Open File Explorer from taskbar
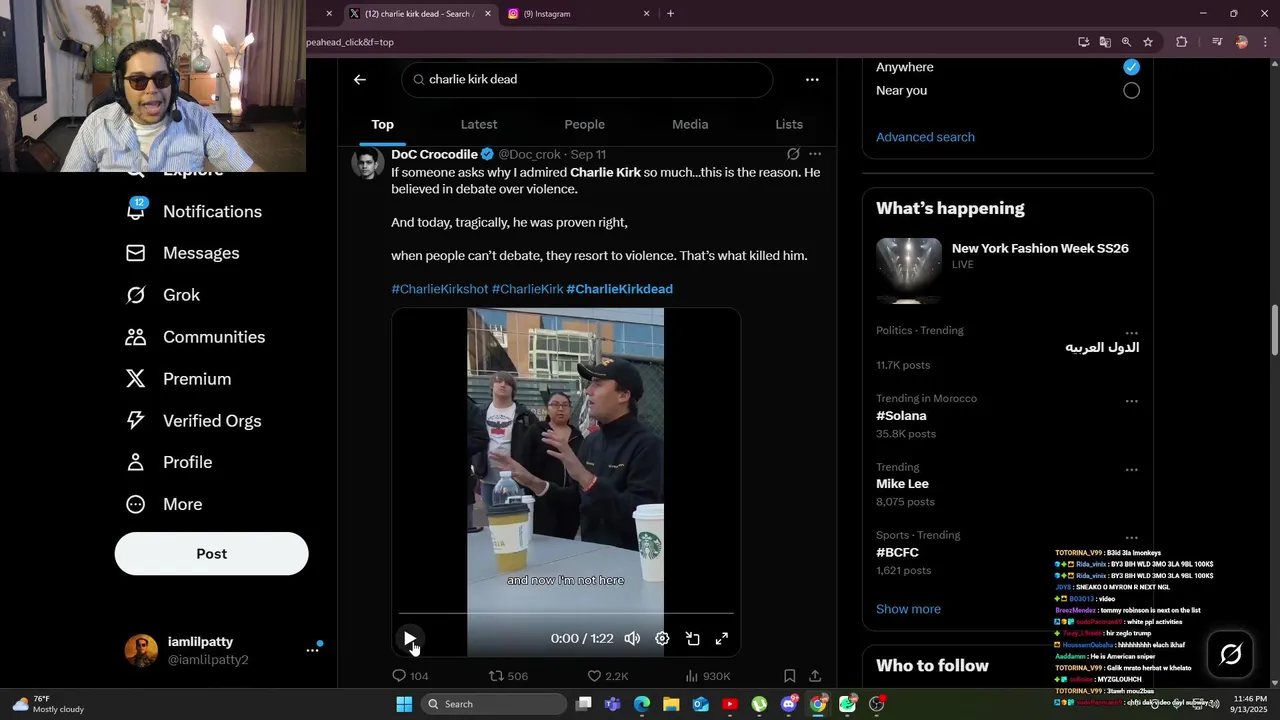 tap(671, 704)
